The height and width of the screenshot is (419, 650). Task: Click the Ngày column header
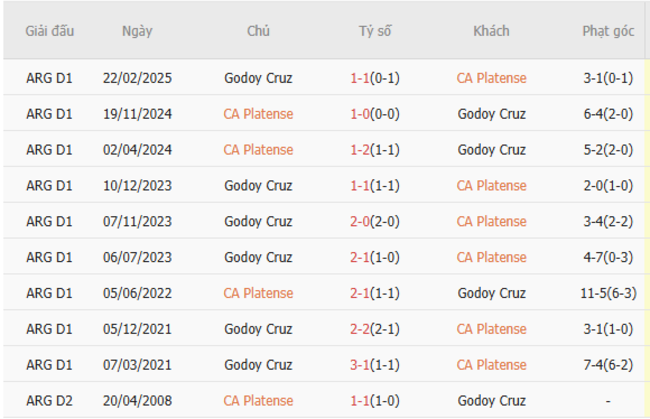point(137,31)
